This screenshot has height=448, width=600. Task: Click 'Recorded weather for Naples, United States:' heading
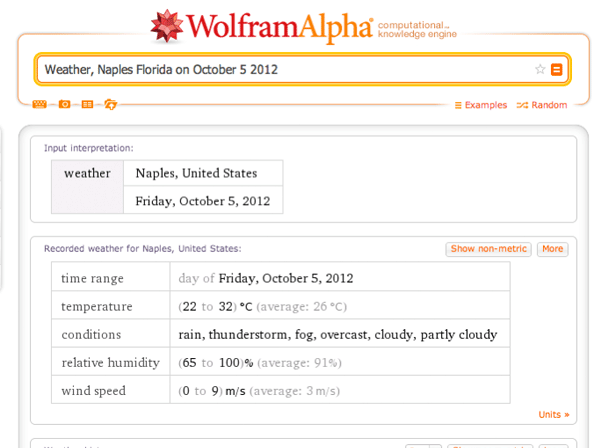143,249
